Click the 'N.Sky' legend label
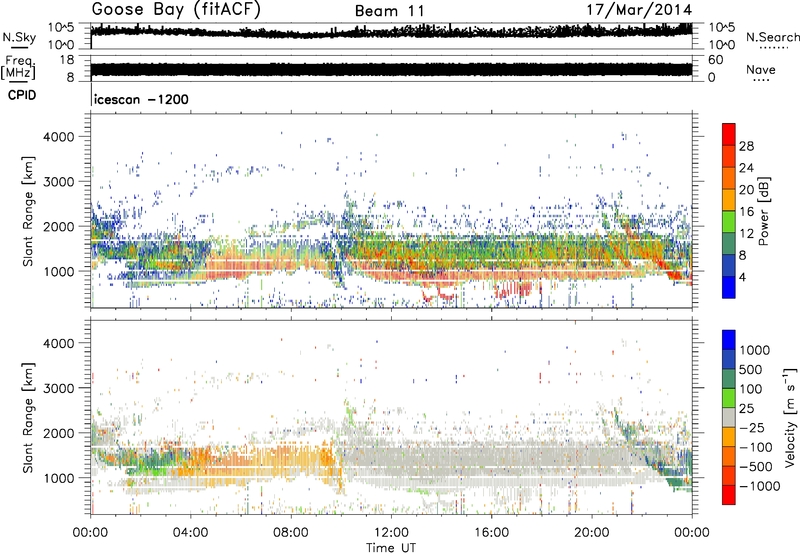This screenshot has height=554, width=800. click(x=19, y=37)
